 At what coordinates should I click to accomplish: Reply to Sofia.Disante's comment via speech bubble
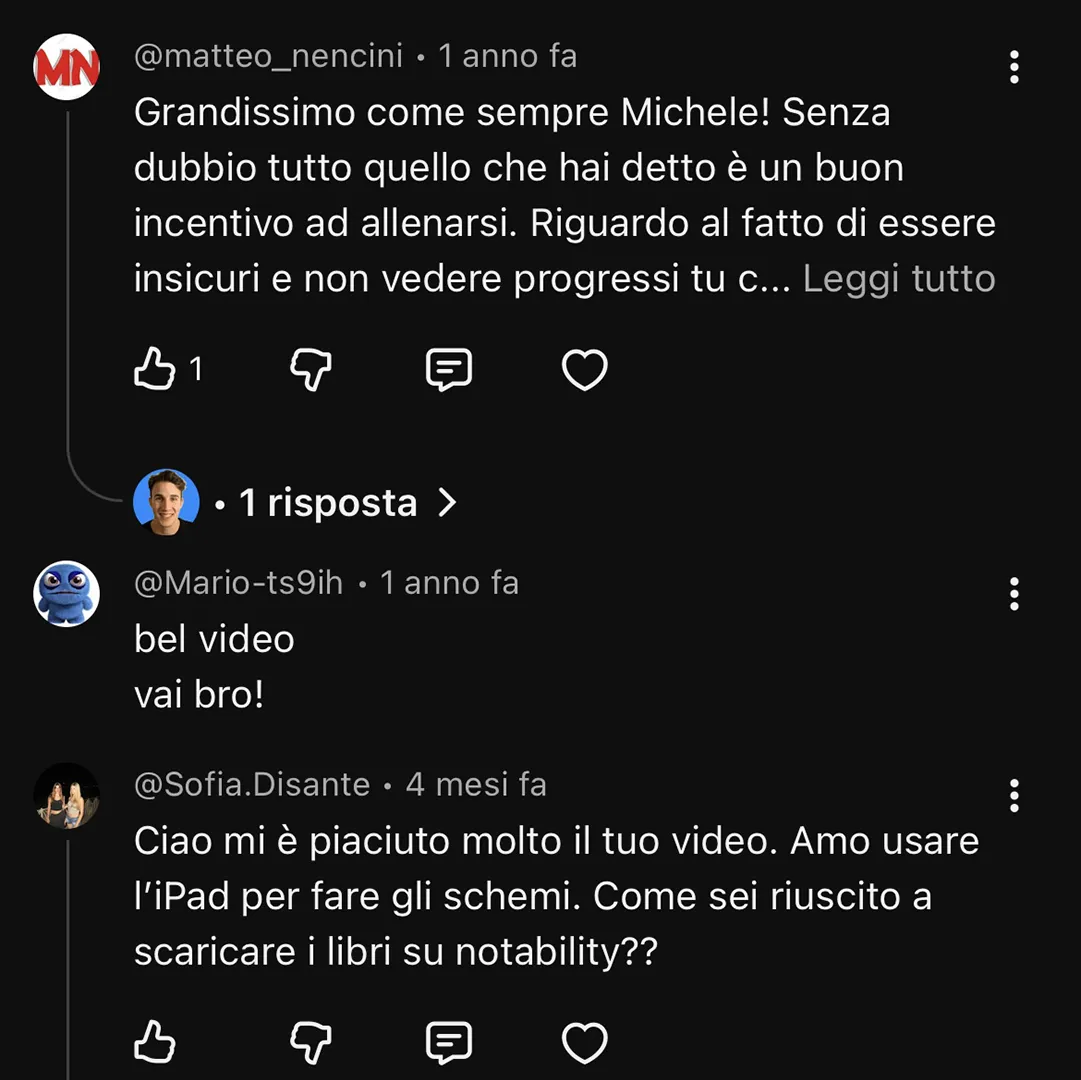click(449, 1042)
